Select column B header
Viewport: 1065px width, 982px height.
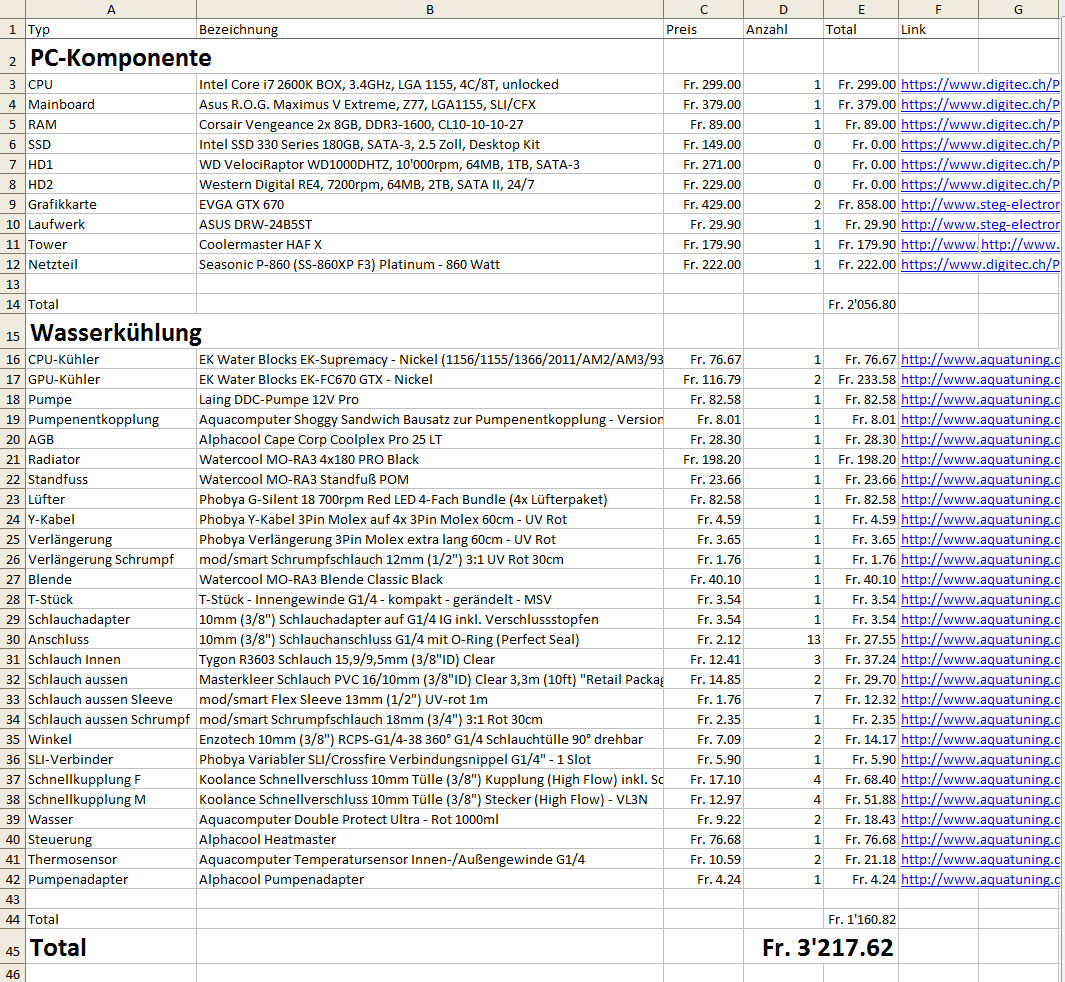[429, 9]
